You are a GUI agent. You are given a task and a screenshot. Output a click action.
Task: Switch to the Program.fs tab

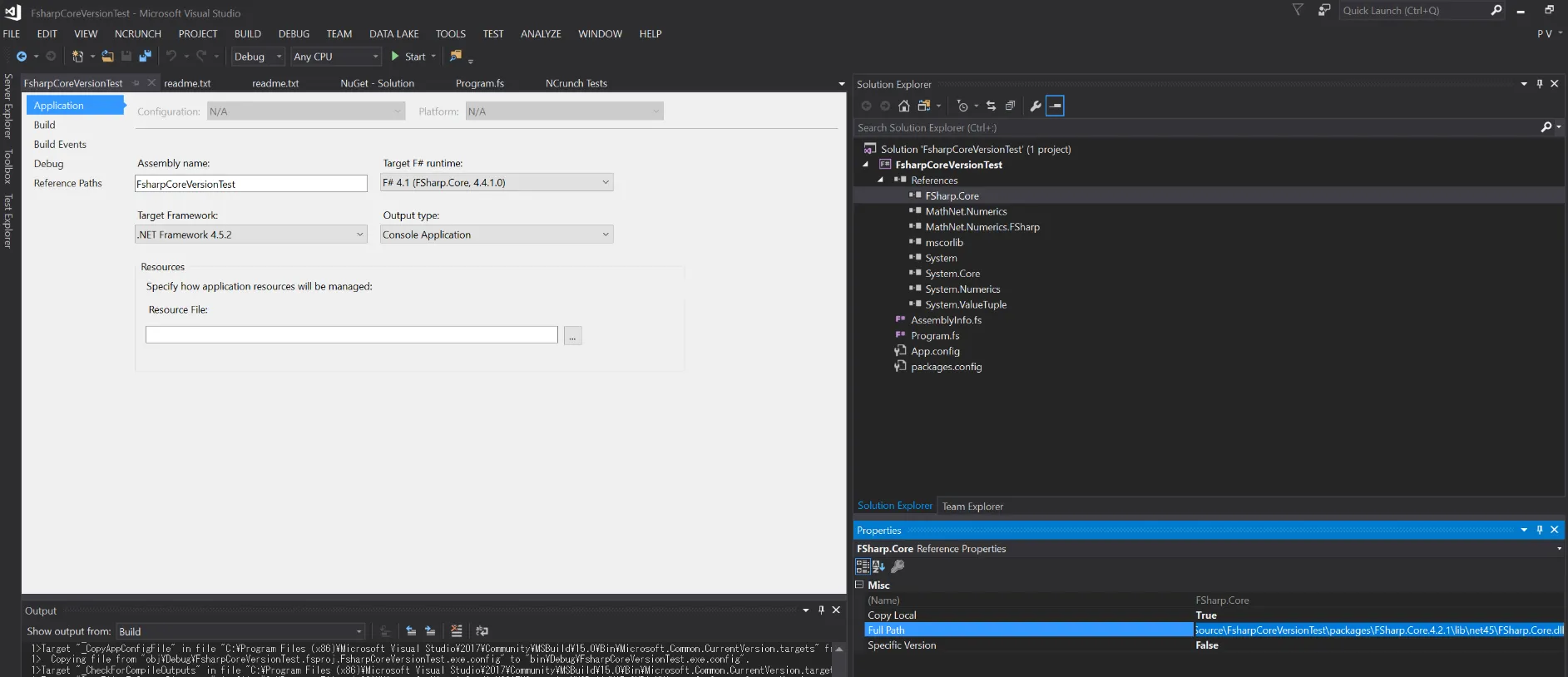coord(479,83)
